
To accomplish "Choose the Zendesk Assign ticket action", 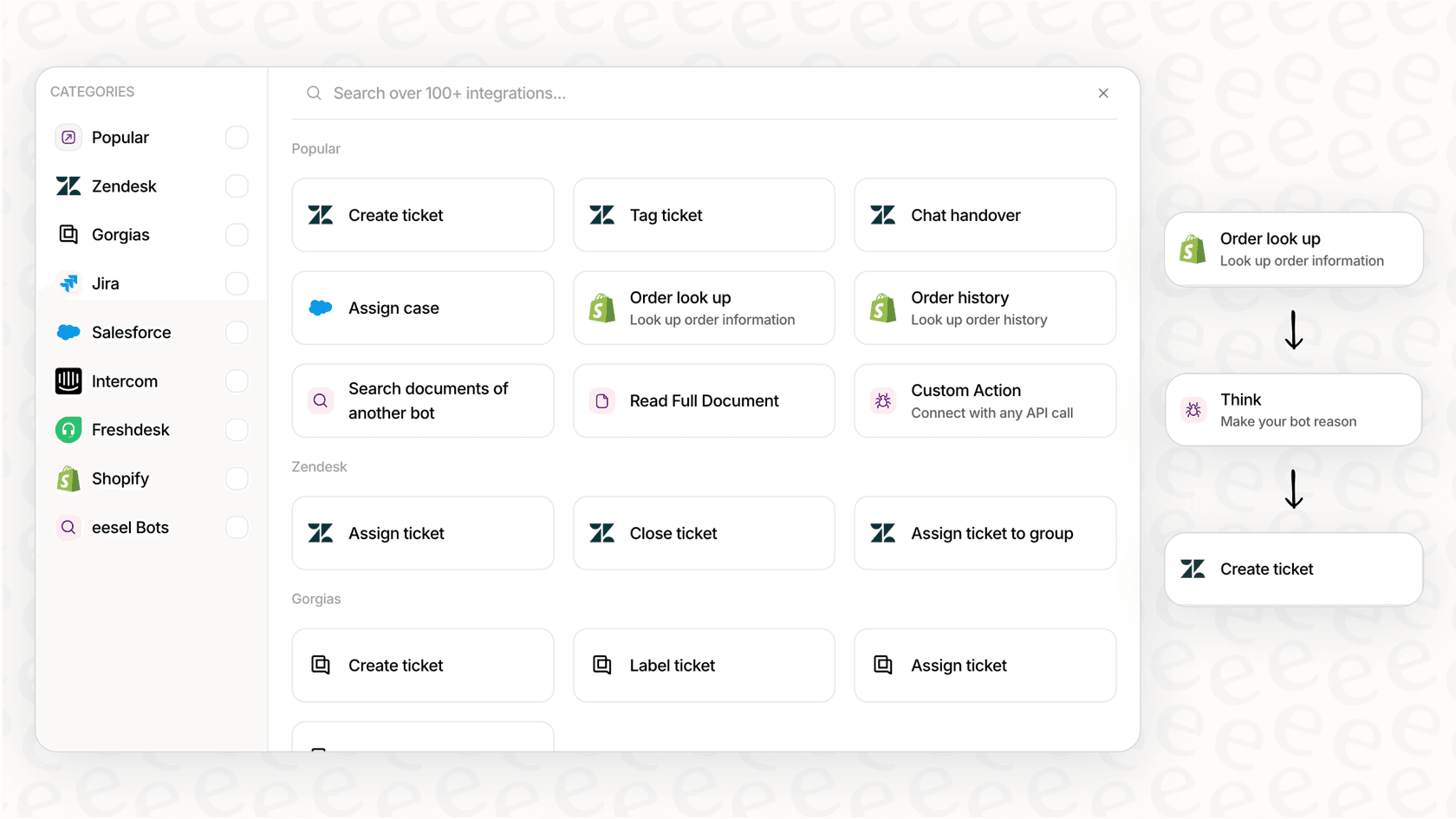I will pos(423,533).
